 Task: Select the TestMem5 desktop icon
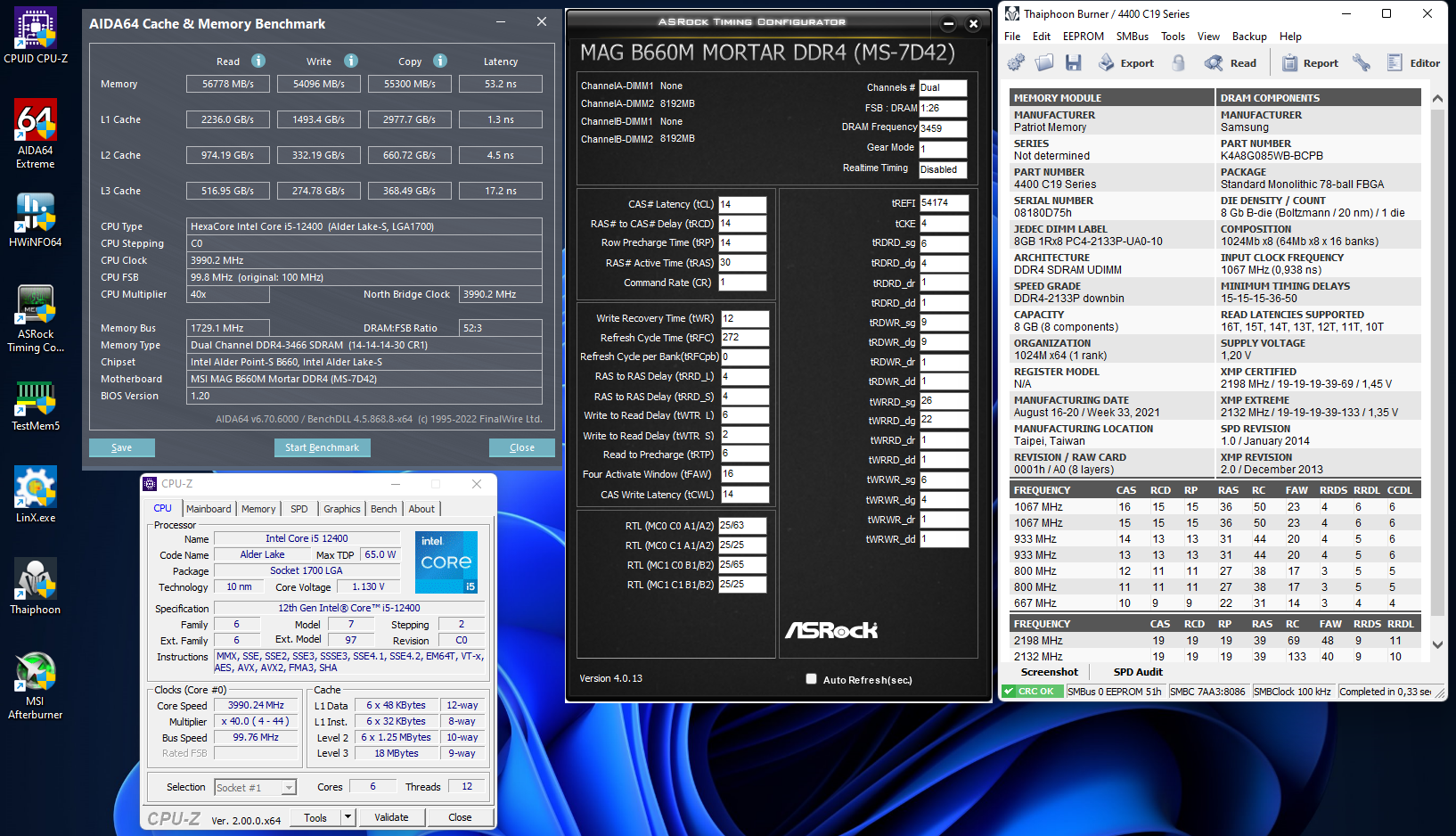click(36, 406)
